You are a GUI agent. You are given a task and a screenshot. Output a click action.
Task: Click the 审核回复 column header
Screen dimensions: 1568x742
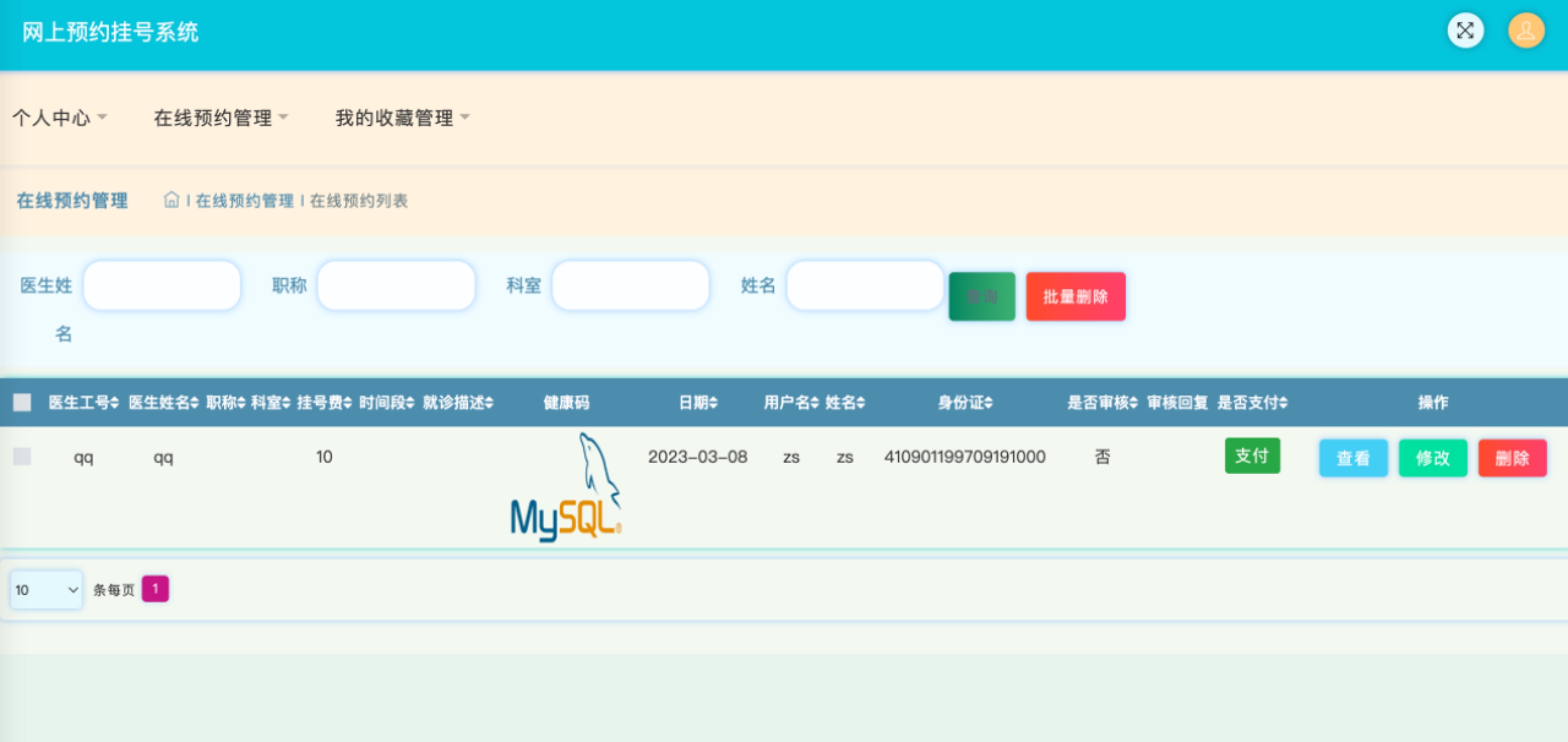pyautogui.click(x=1177, y=402)
